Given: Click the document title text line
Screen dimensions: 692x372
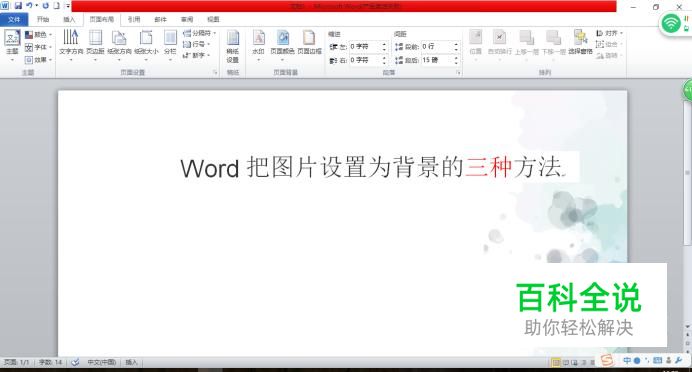Looking at the screenshot, I should pos(373,167).
